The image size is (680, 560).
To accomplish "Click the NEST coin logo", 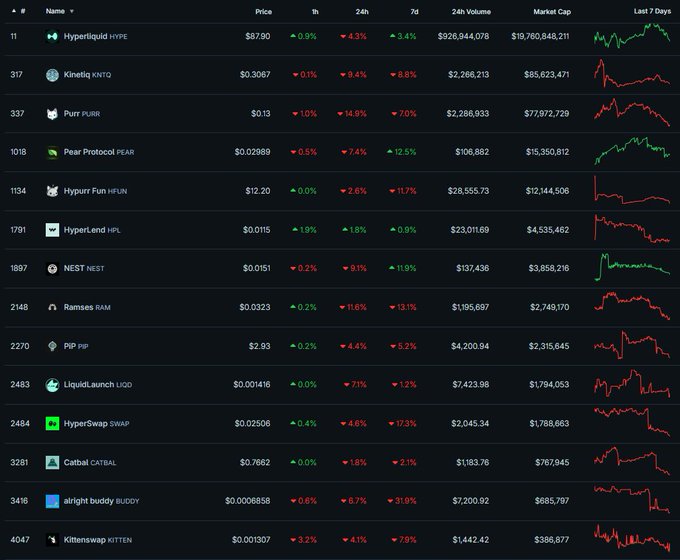I will point(52,269).
